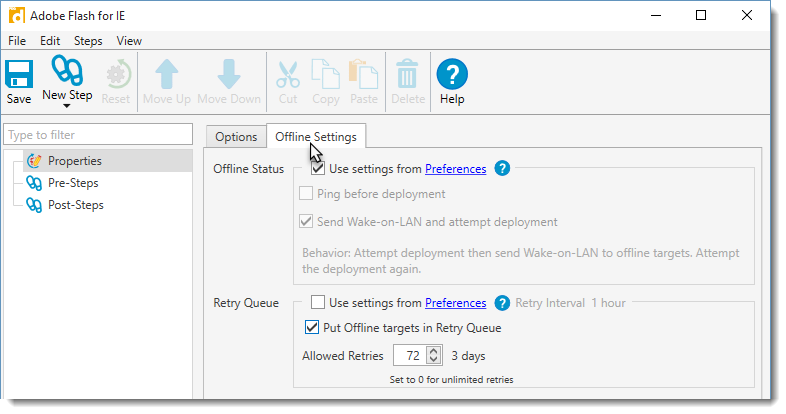This screenshot has height=414, width=786.
Task: Click the Type to filter field
Action: 97,134
